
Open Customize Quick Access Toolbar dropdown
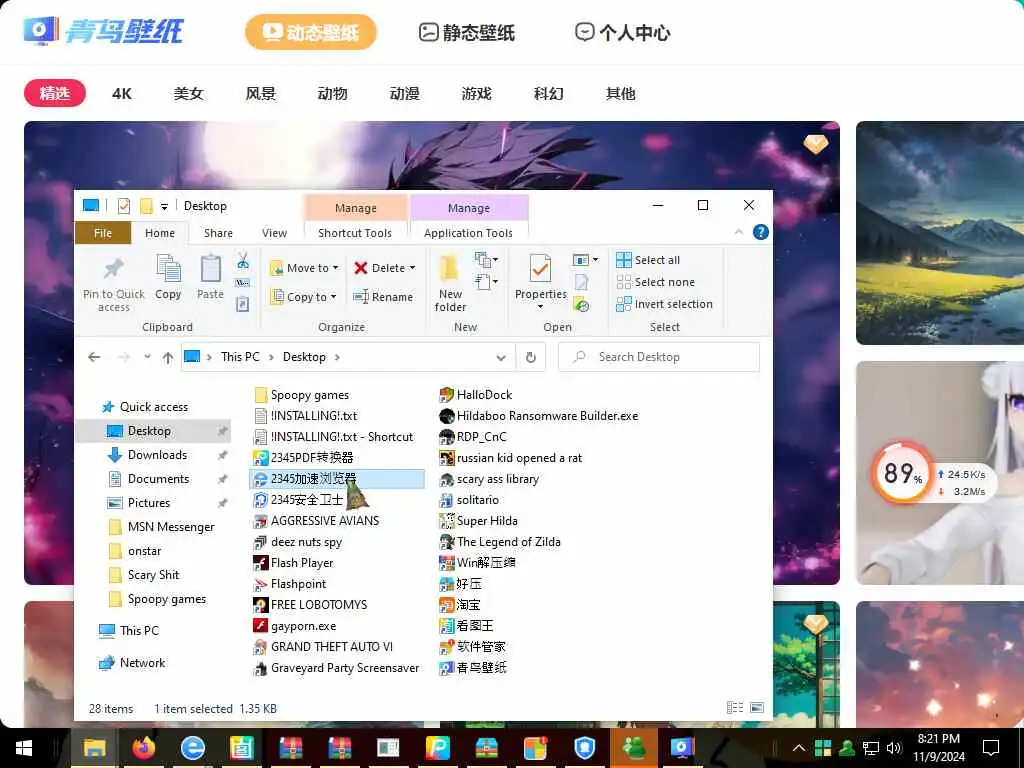[x=165, y=206]
